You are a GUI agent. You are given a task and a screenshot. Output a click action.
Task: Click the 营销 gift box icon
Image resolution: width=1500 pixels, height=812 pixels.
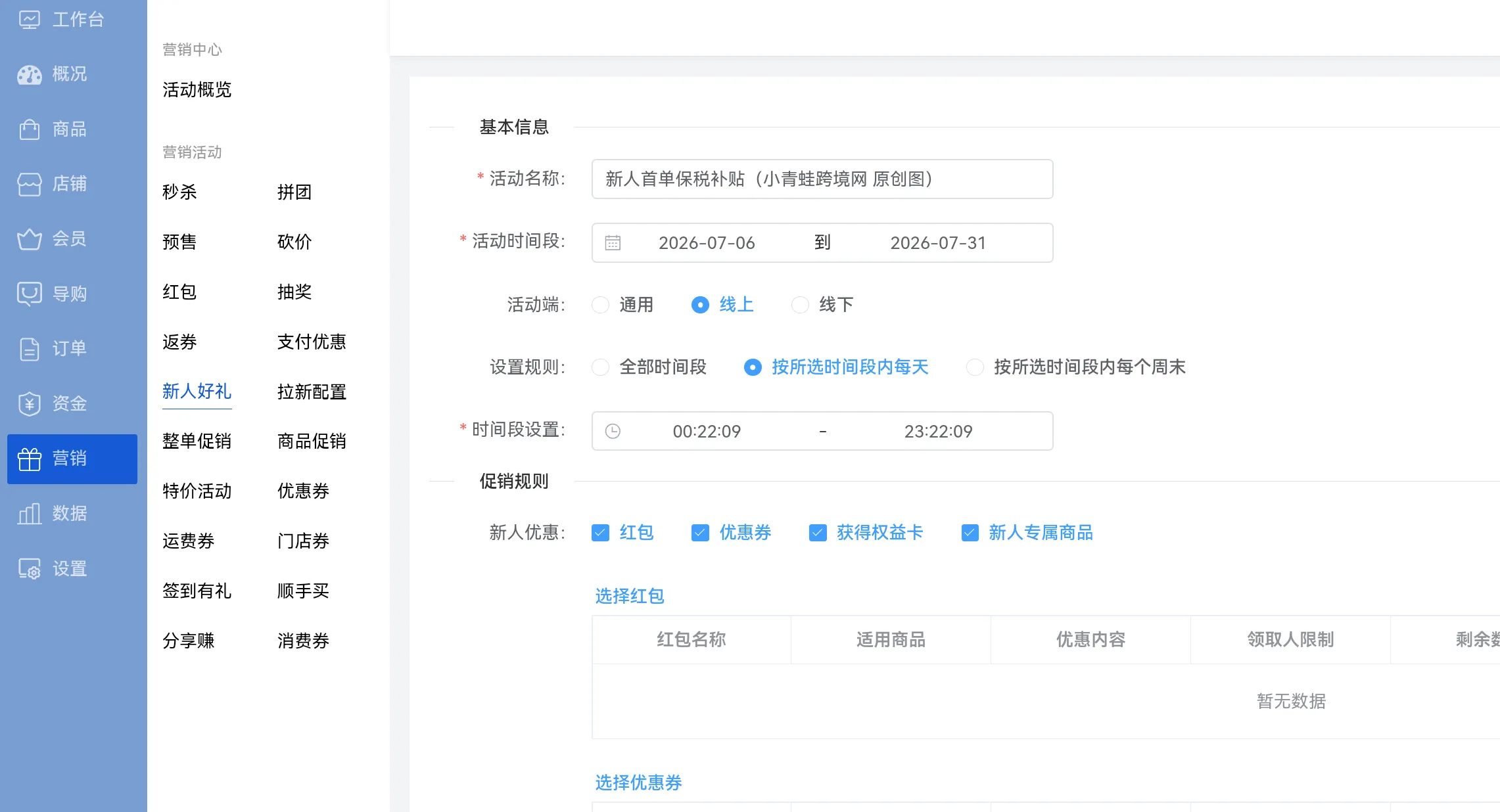(29, 459)
